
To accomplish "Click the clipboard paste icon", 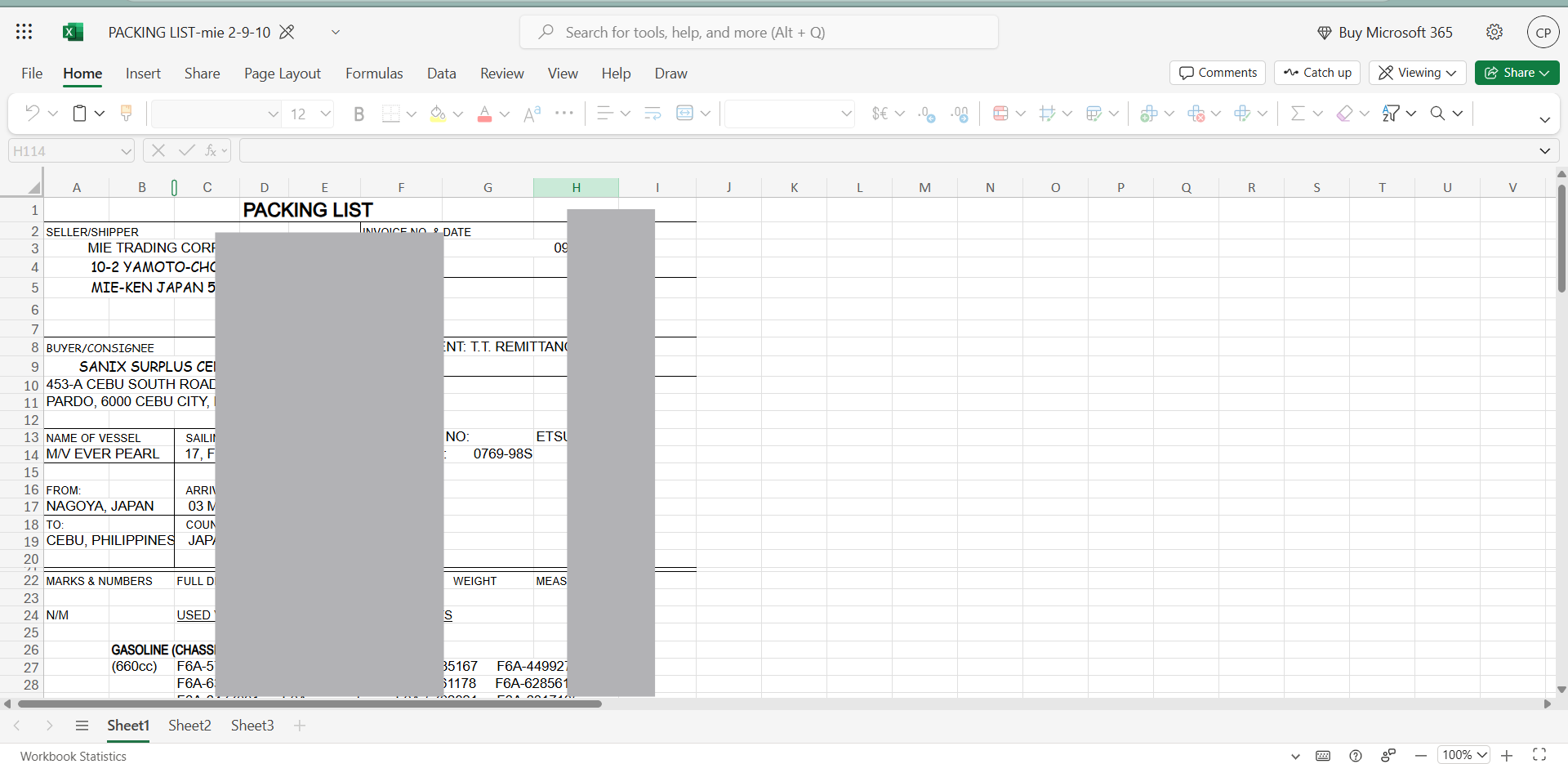I will click(79, 114).
